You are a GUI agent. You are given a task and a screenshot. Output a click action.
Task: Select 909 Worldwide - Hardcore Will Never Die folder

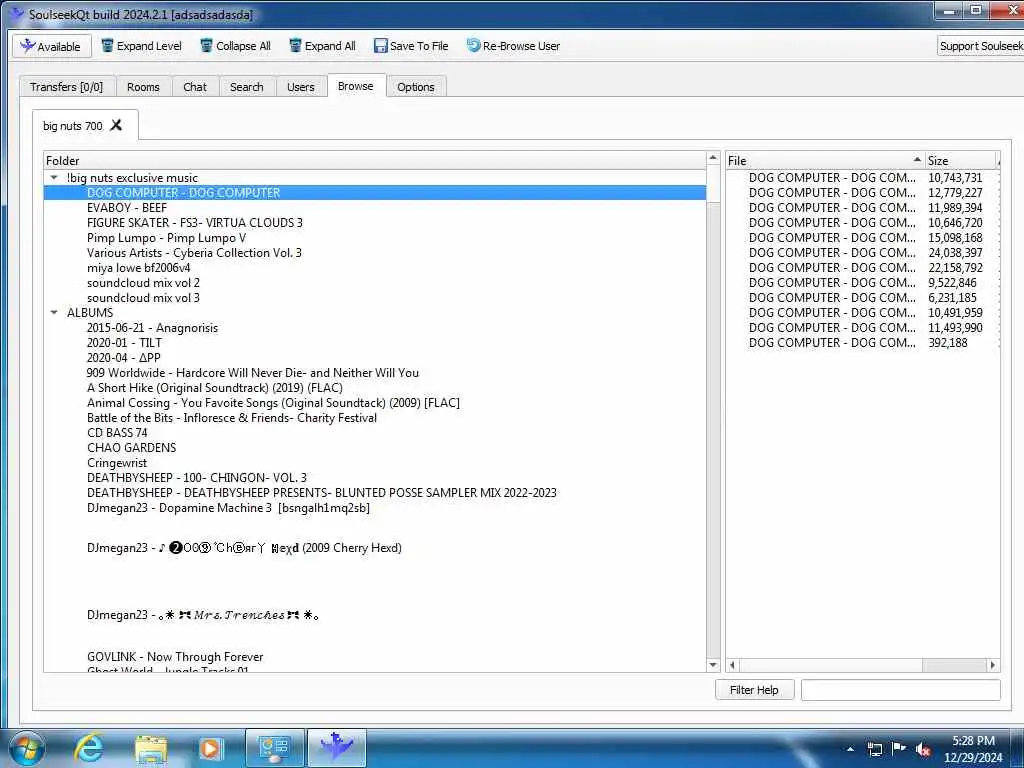253,373
